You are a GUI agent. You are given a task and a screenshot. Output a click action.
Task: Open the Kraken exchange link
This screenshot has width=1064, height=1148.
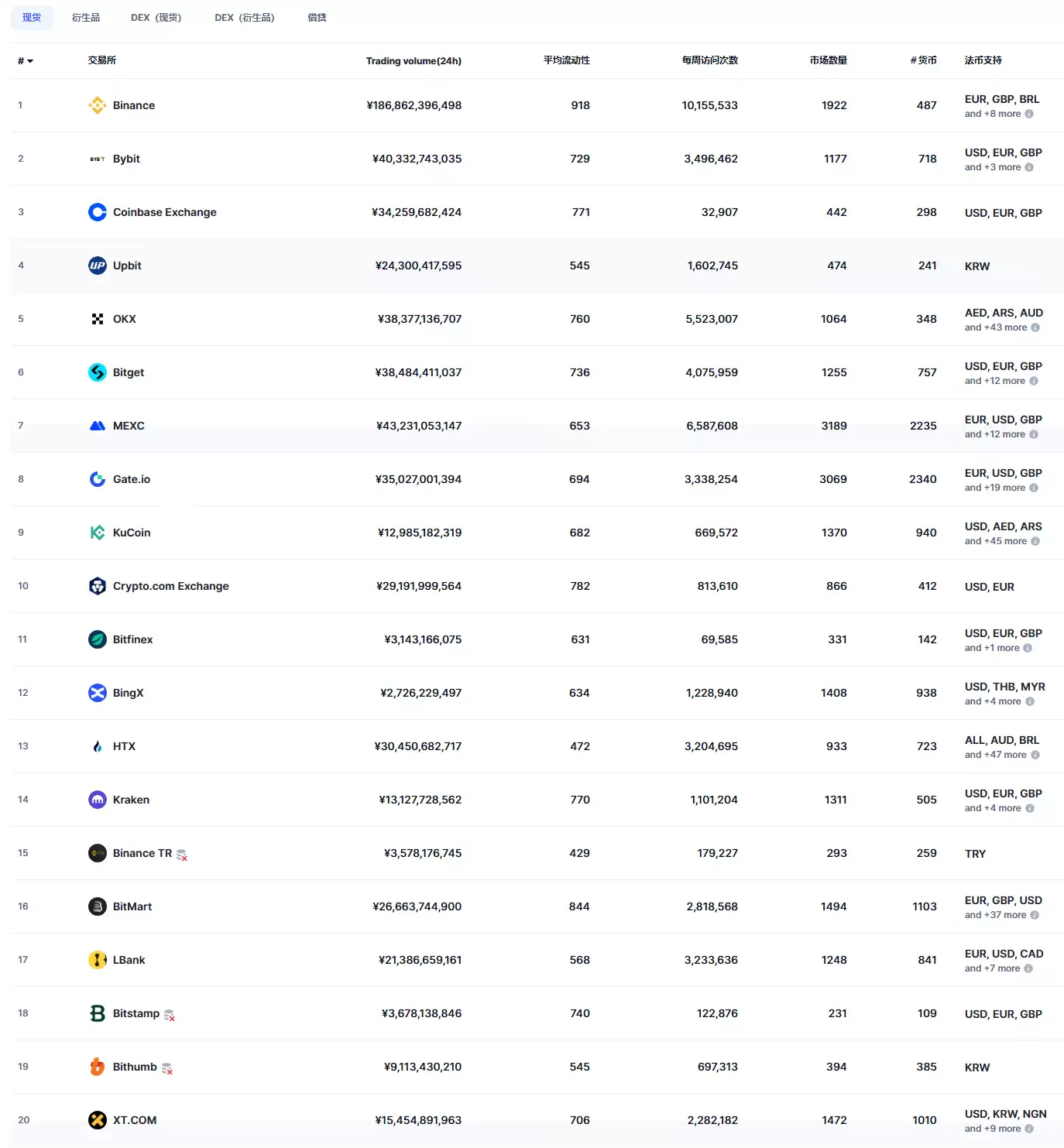pos(132,800)
